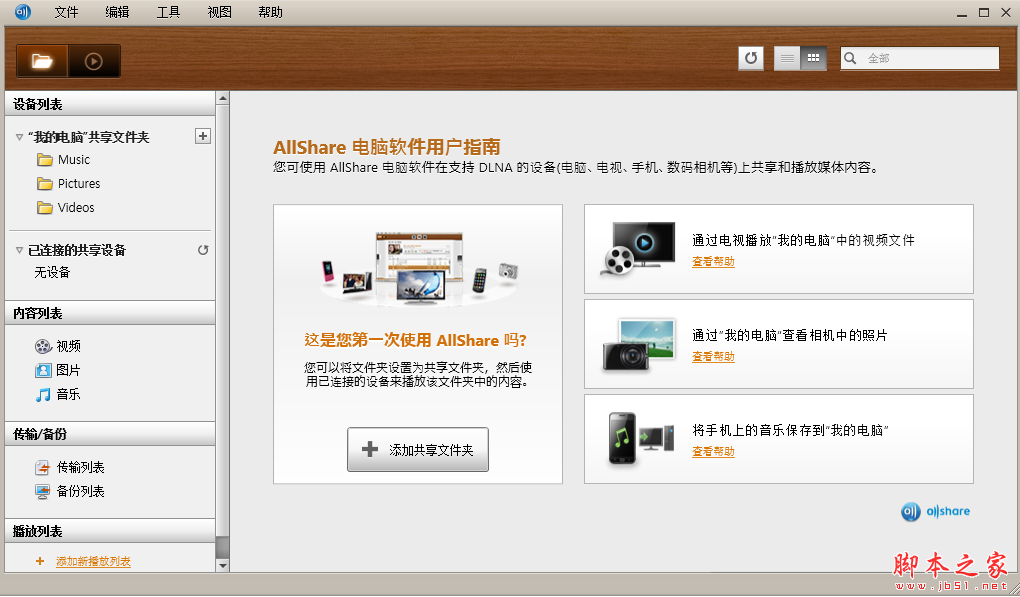Click the plus button to add shared folder
Screen dimensions: 1020x597
click(202, 134)
